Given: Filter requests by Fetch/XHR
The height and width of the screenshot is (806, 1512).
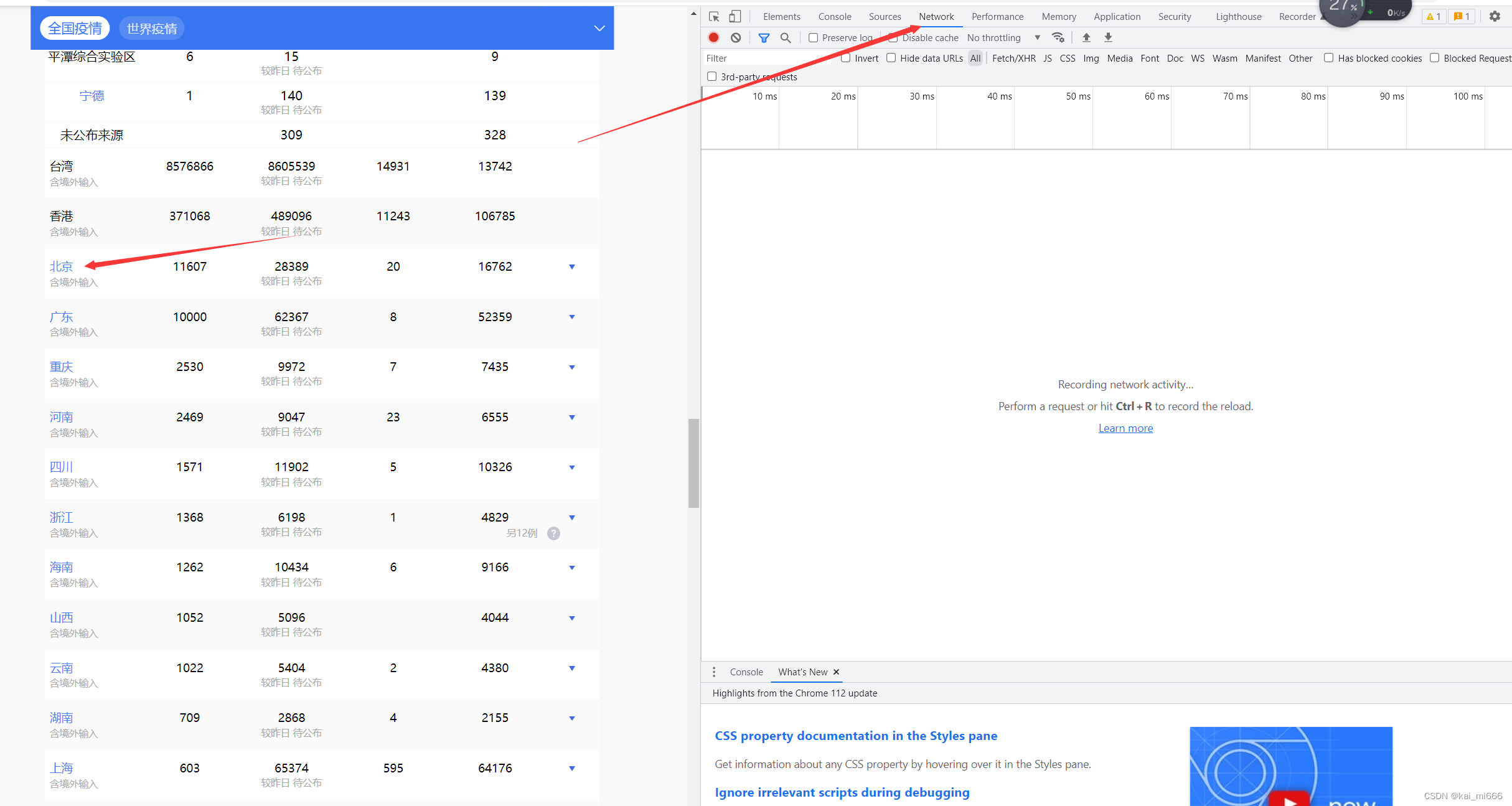Looking at the screenshot, I should (1013, 58).
